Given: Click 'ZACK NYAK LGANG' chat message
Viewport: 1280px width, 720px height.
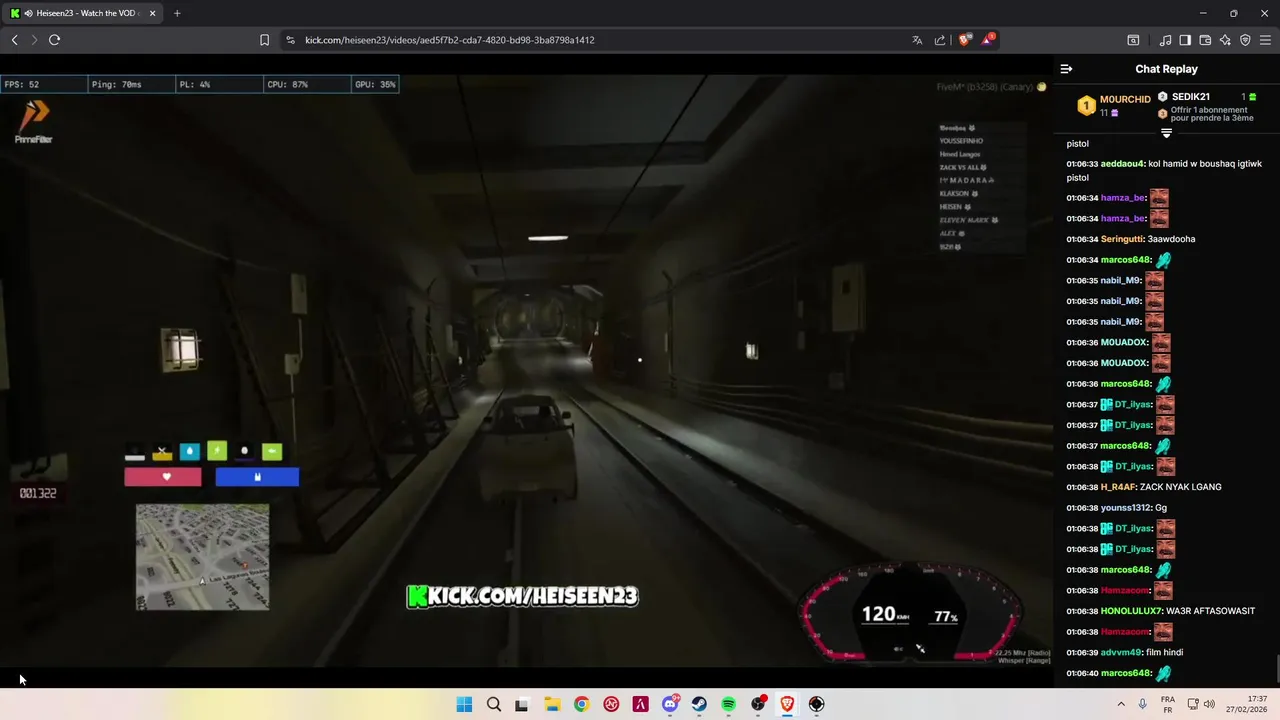Looking at the screenshot, I should 1180,487.
